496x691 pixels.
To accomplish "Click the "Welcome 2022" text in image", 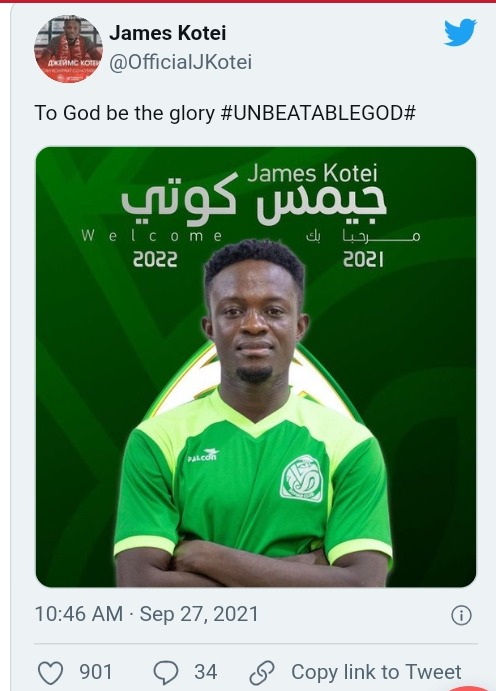I will point(152,248).
